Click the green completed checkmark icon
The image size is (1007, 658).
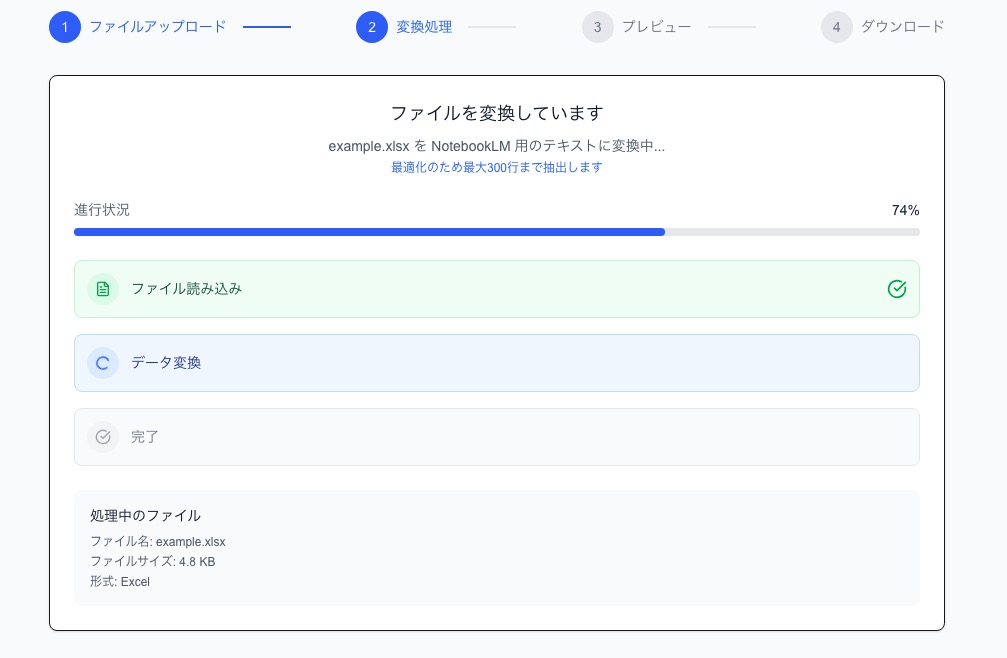coord(896,289)
